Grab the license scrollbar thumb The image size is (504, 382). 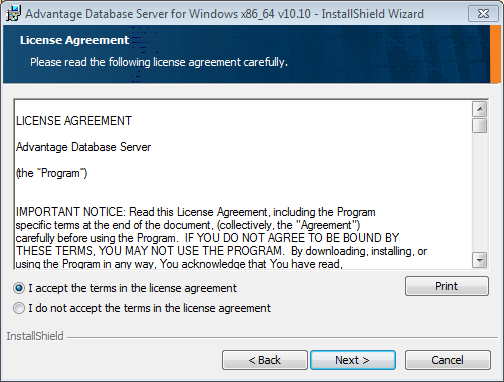point(480,125)
